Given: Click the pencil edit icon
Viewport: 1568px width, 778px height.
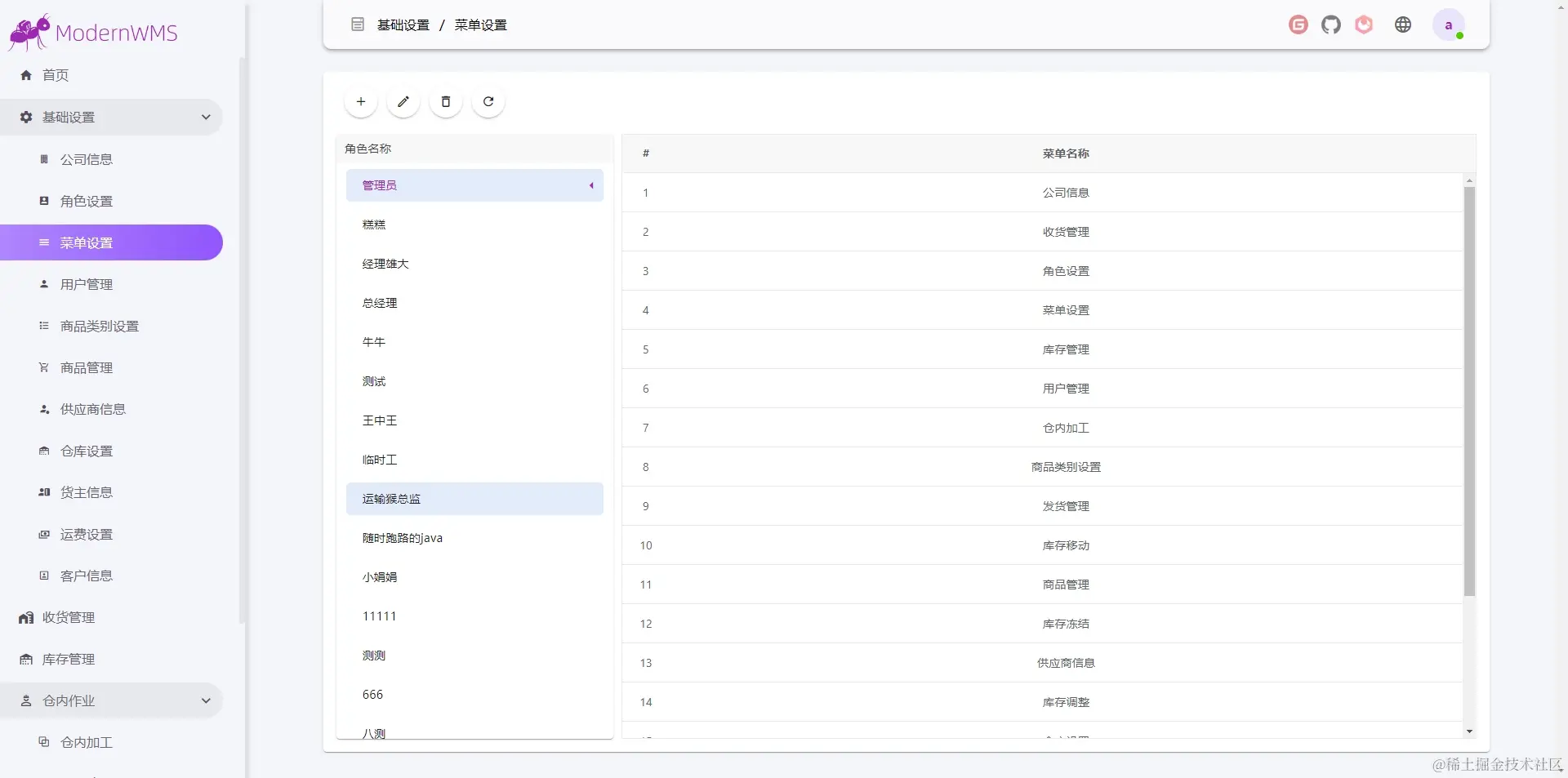Looking at the screenshot, I should coord(403,102).
